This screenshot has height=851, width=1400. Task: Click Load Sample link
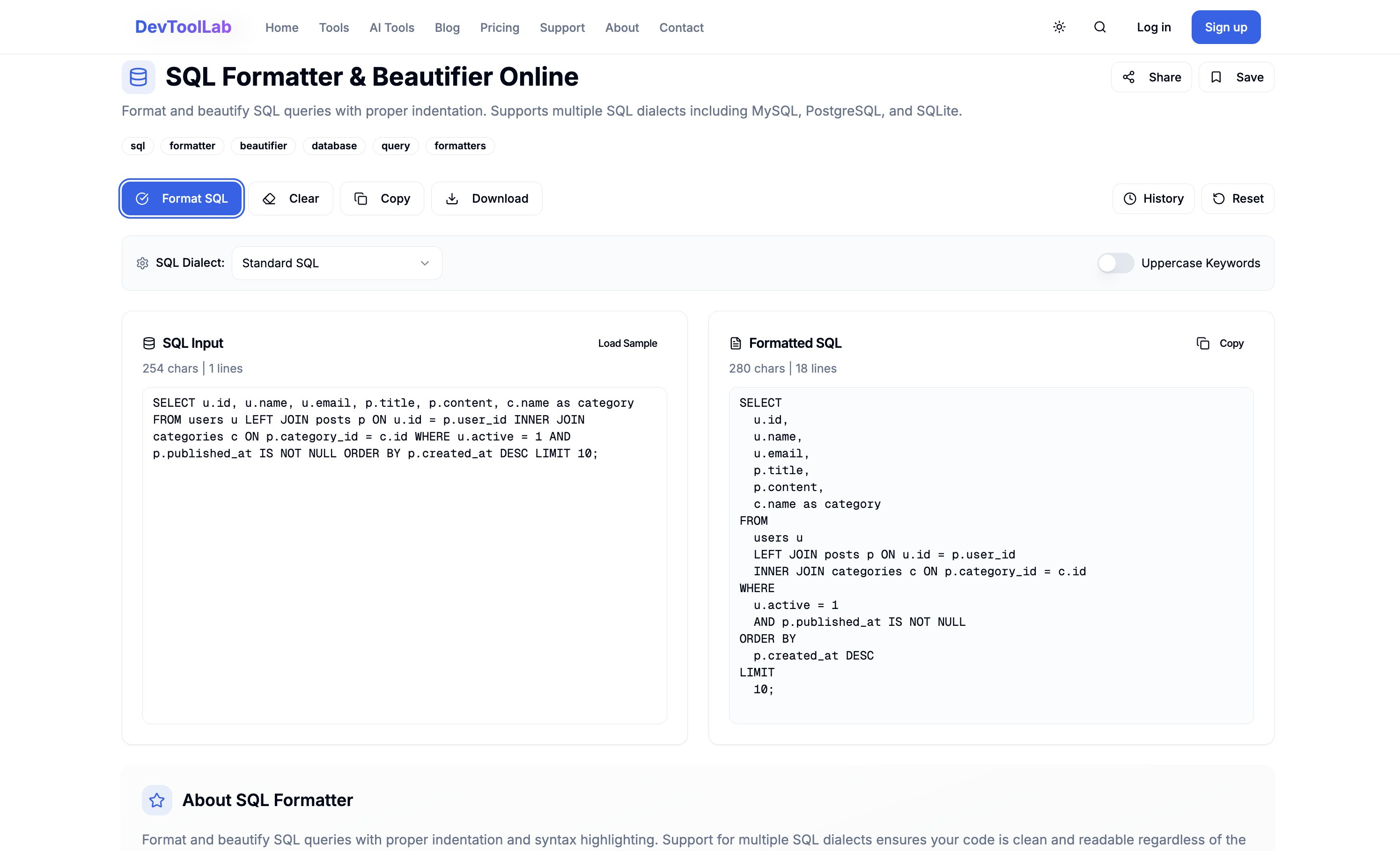click(x=627, y=343)
